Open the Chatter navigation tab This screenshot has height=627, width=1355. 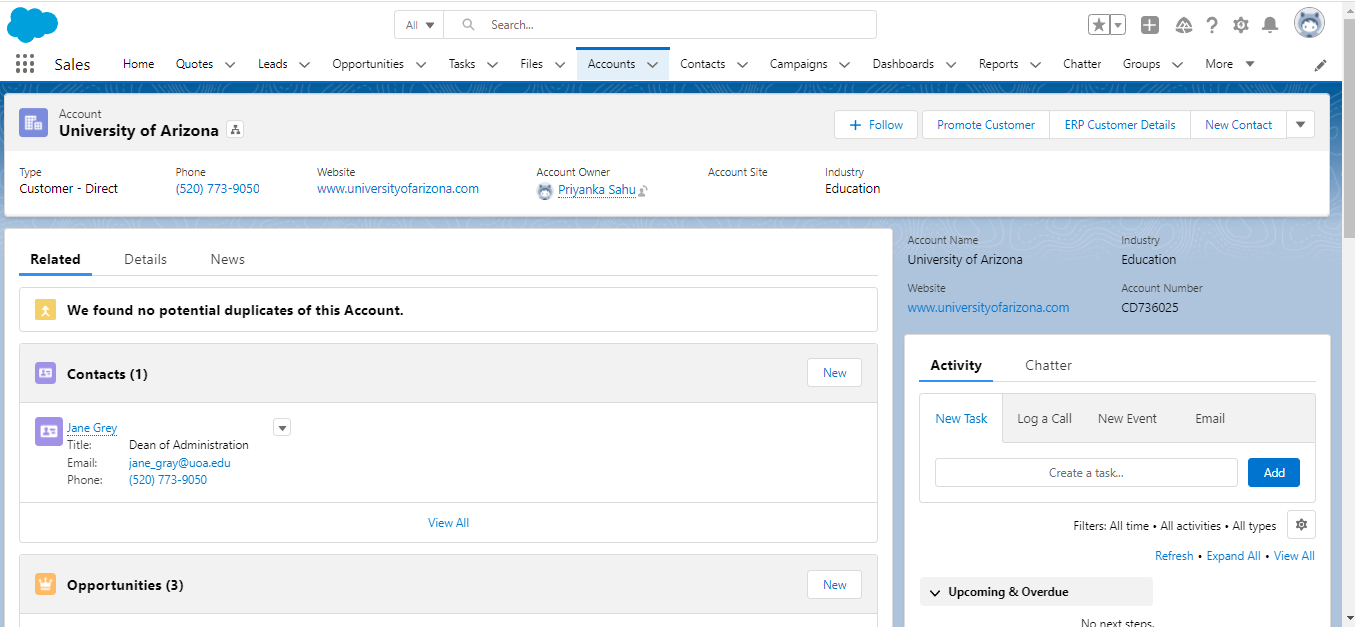point(1082,64)
